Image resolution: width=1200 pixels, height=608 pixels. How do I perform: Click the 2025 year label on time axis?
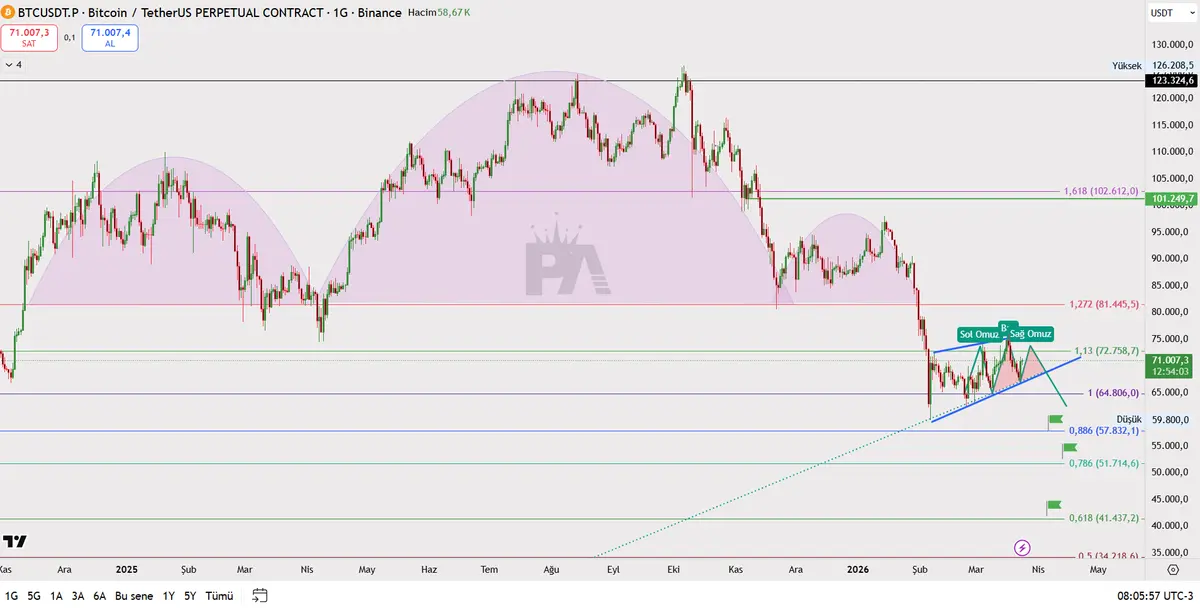point(126,569)
